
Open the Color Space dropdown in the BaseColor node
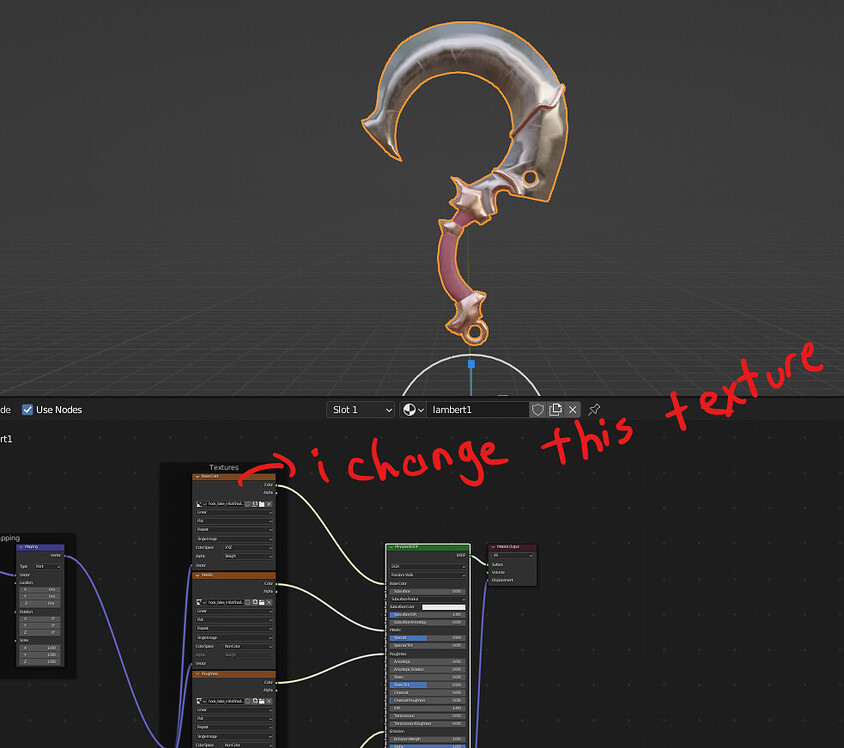point(248,547)
